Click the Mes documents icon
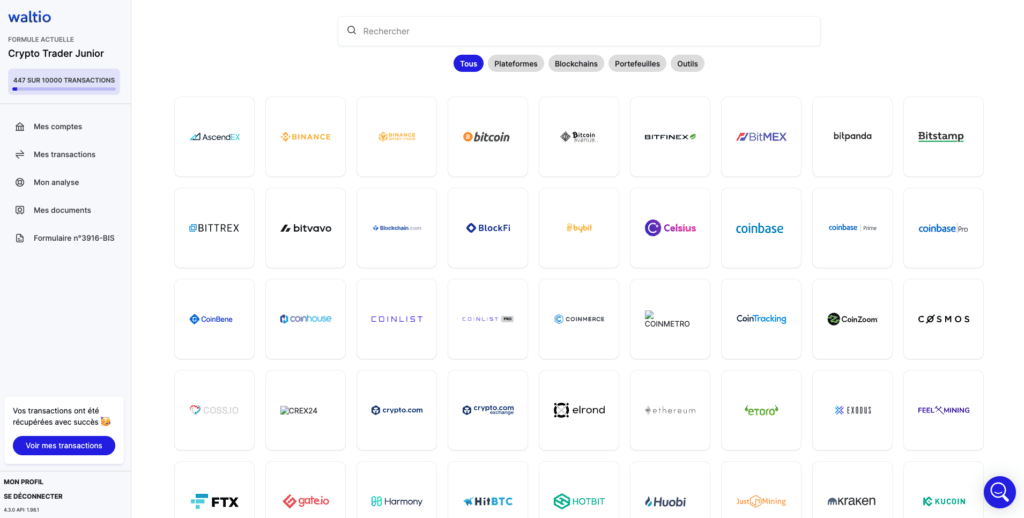Screen dimensions: 1024x518 click(20, 210)
